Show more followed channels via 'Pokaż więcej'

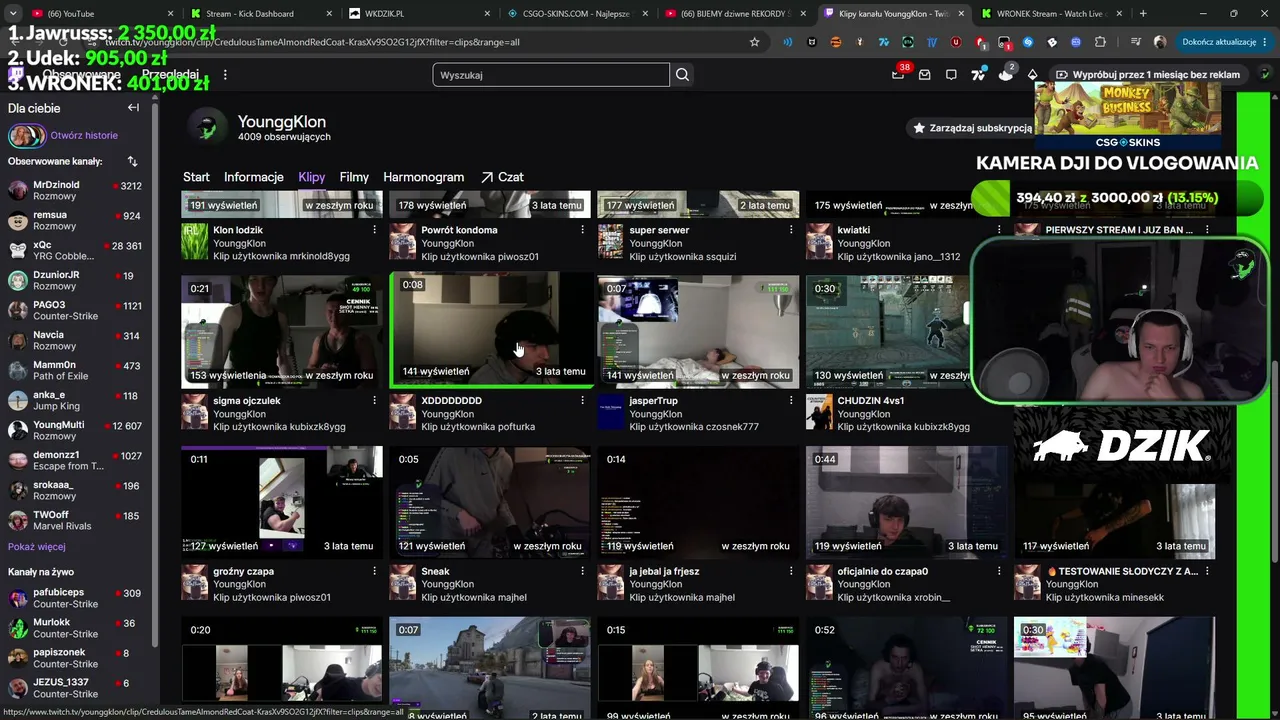click(x=37, y=547)
